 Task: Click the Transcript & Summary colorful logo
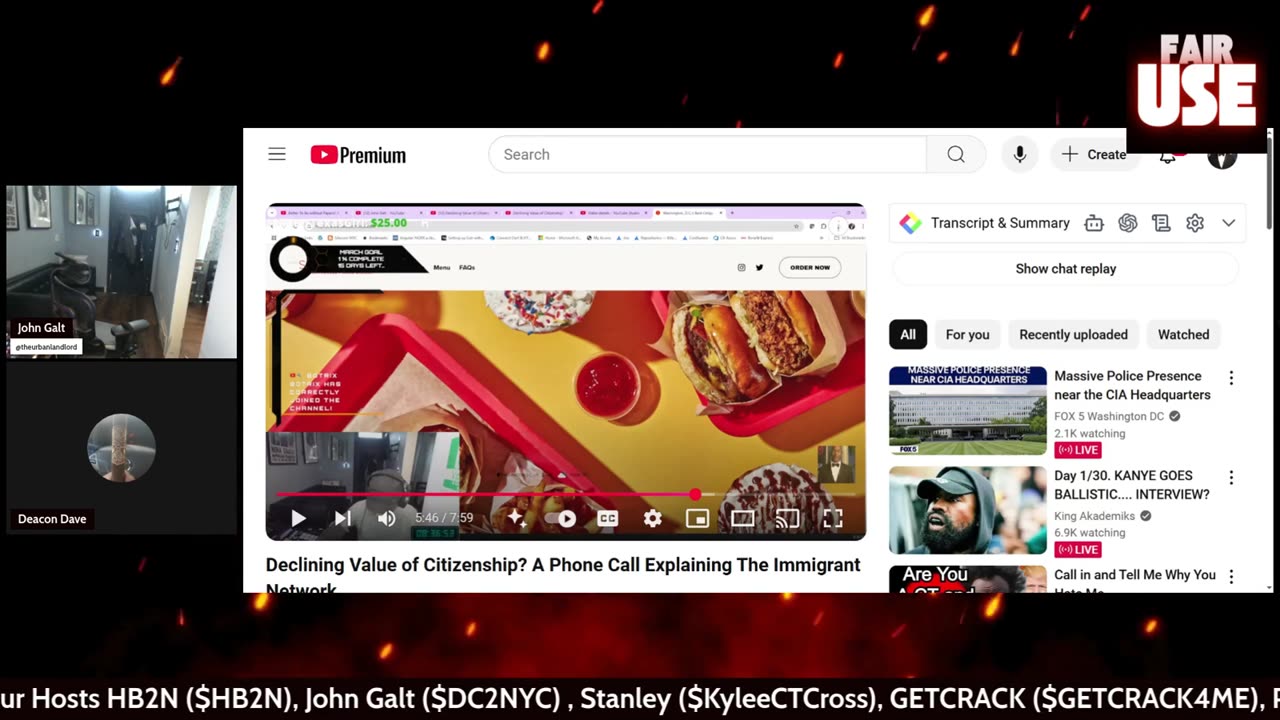click(910, 223)
